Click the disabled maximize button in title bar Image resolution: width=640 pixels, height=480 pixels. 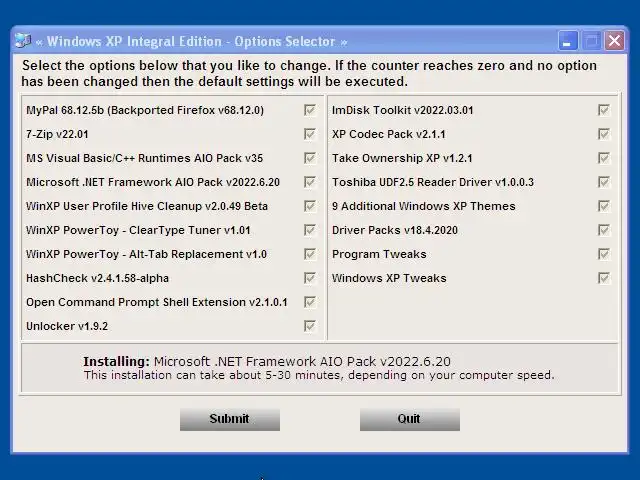591,41
